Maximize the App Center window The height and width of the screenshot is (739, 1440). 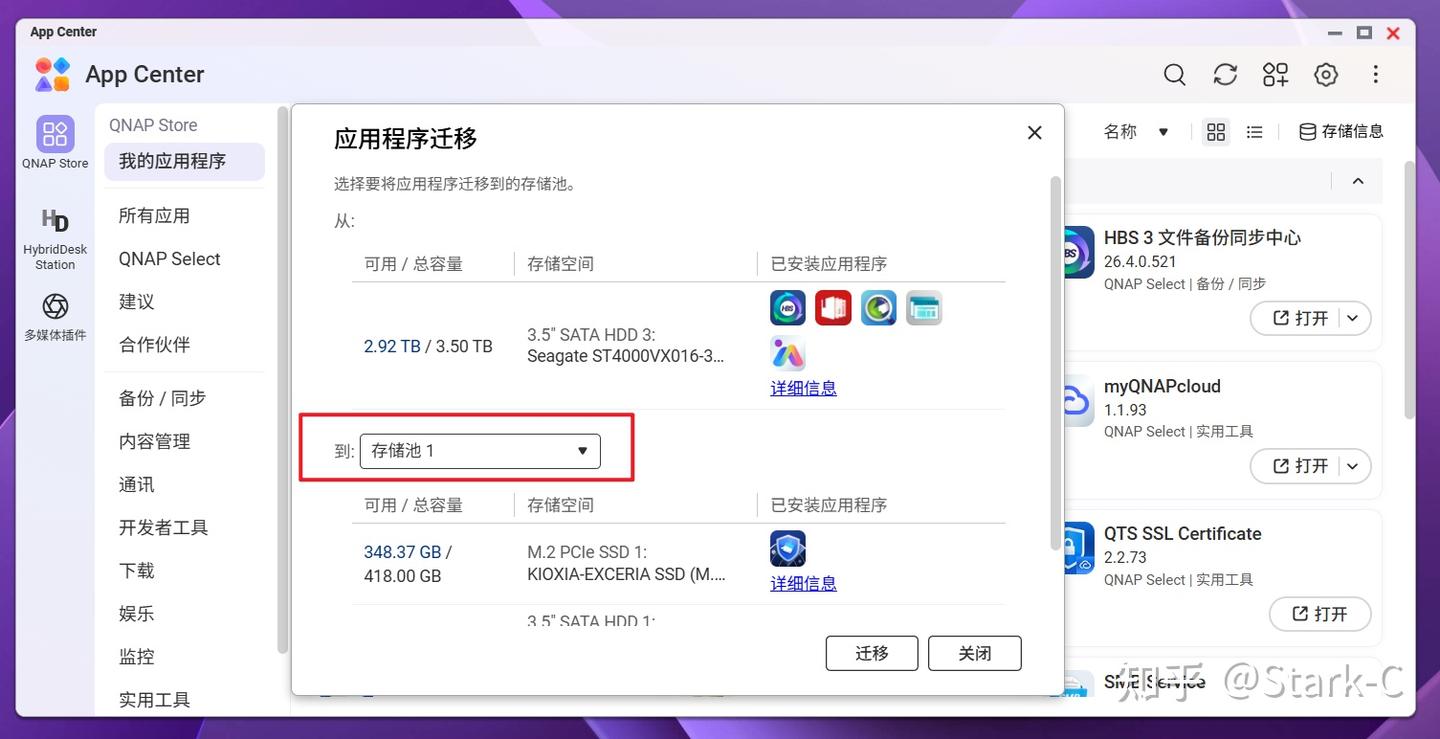click(x=1364, y=33)
